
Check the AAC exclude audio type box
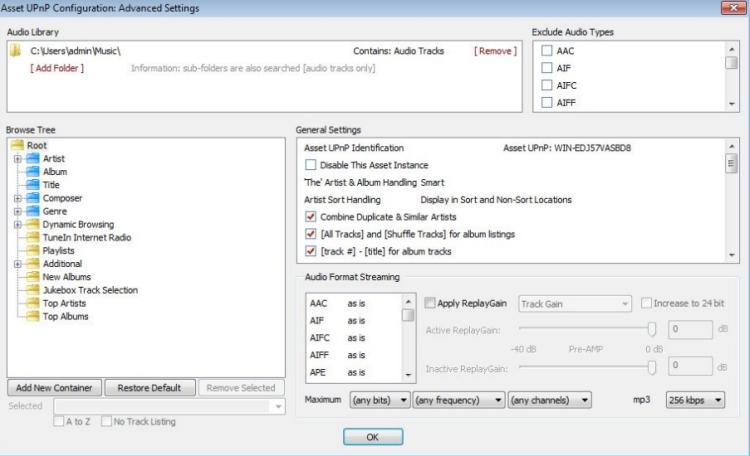pos(547,51)
